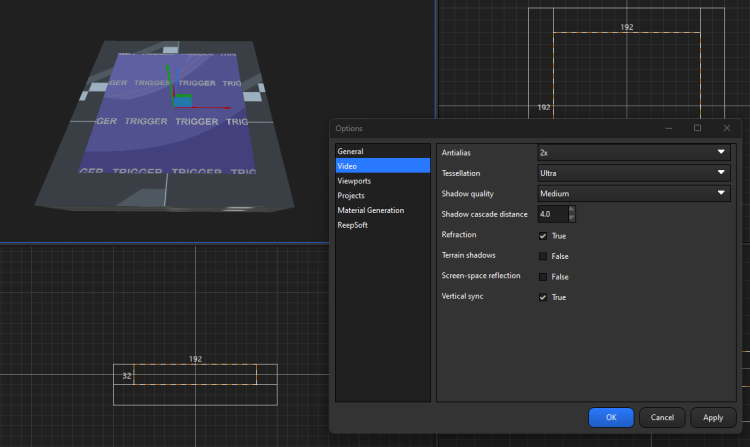This screenshot has width=750, height=447.
Task: Expand the Tessellation dropdown set to Ultra
Action: pyautogui.click(x=634, y=173)
